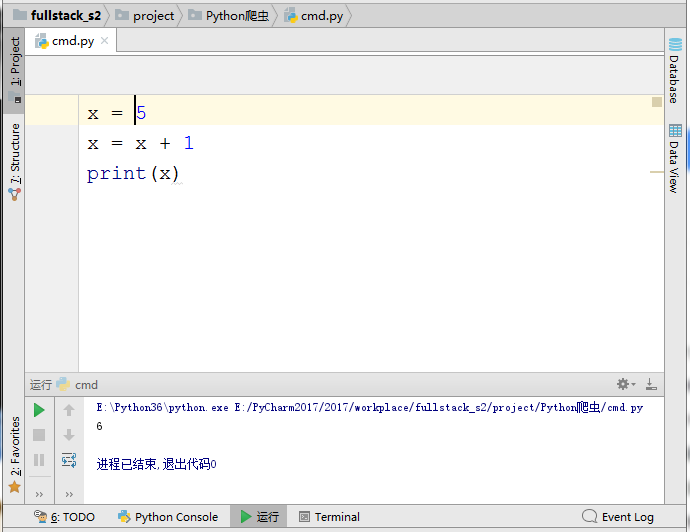Click the 运行 tab in bottom bar

tap(259, 517)
